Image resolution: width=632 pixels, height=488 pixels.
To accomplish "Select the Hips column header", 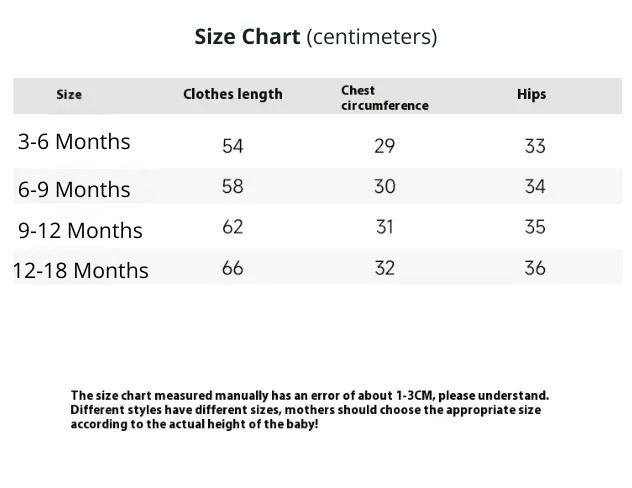I will point(531,95).
